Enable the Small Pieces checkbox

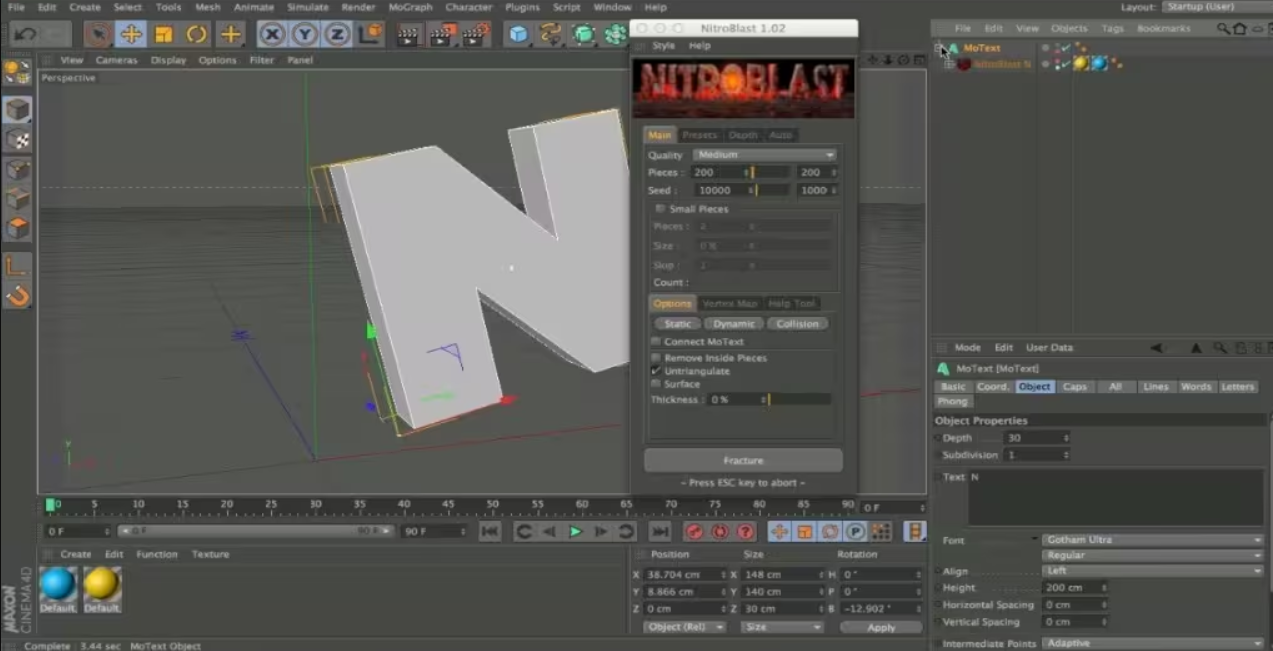[660, 209]
